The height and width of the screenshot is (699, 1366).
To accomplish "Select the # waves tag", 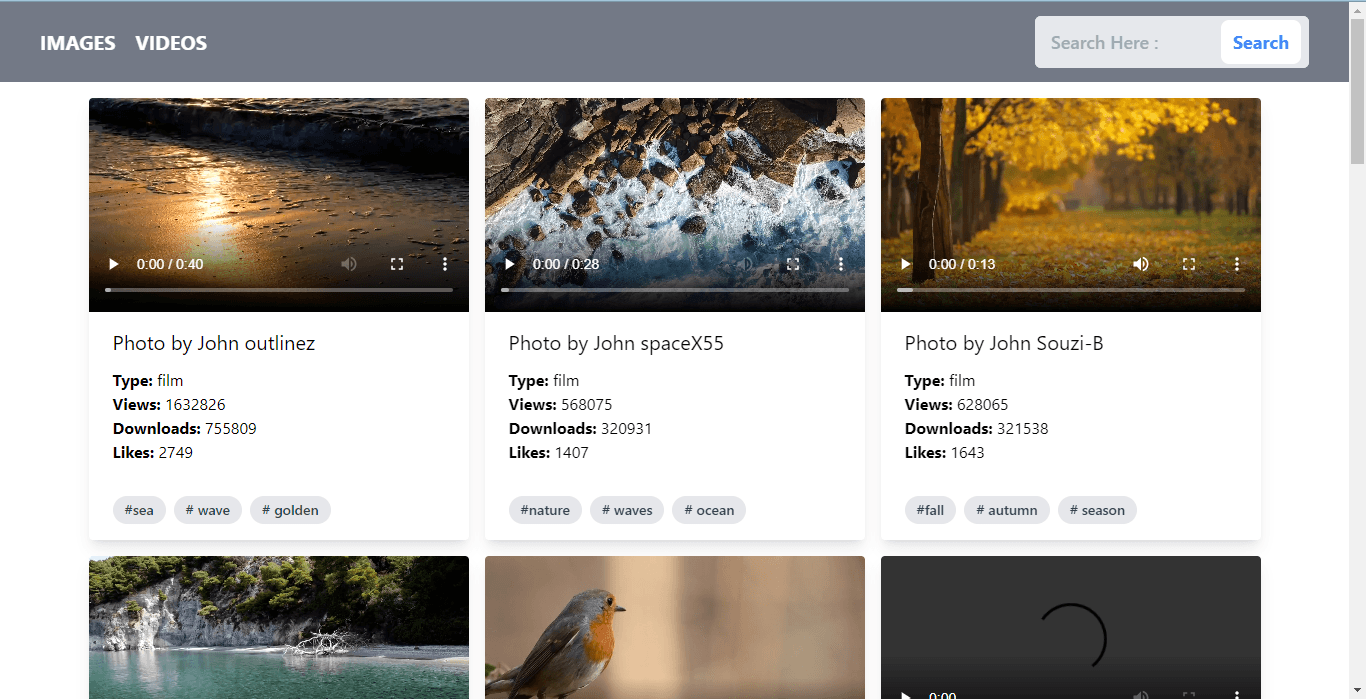I will coord(627,510).
